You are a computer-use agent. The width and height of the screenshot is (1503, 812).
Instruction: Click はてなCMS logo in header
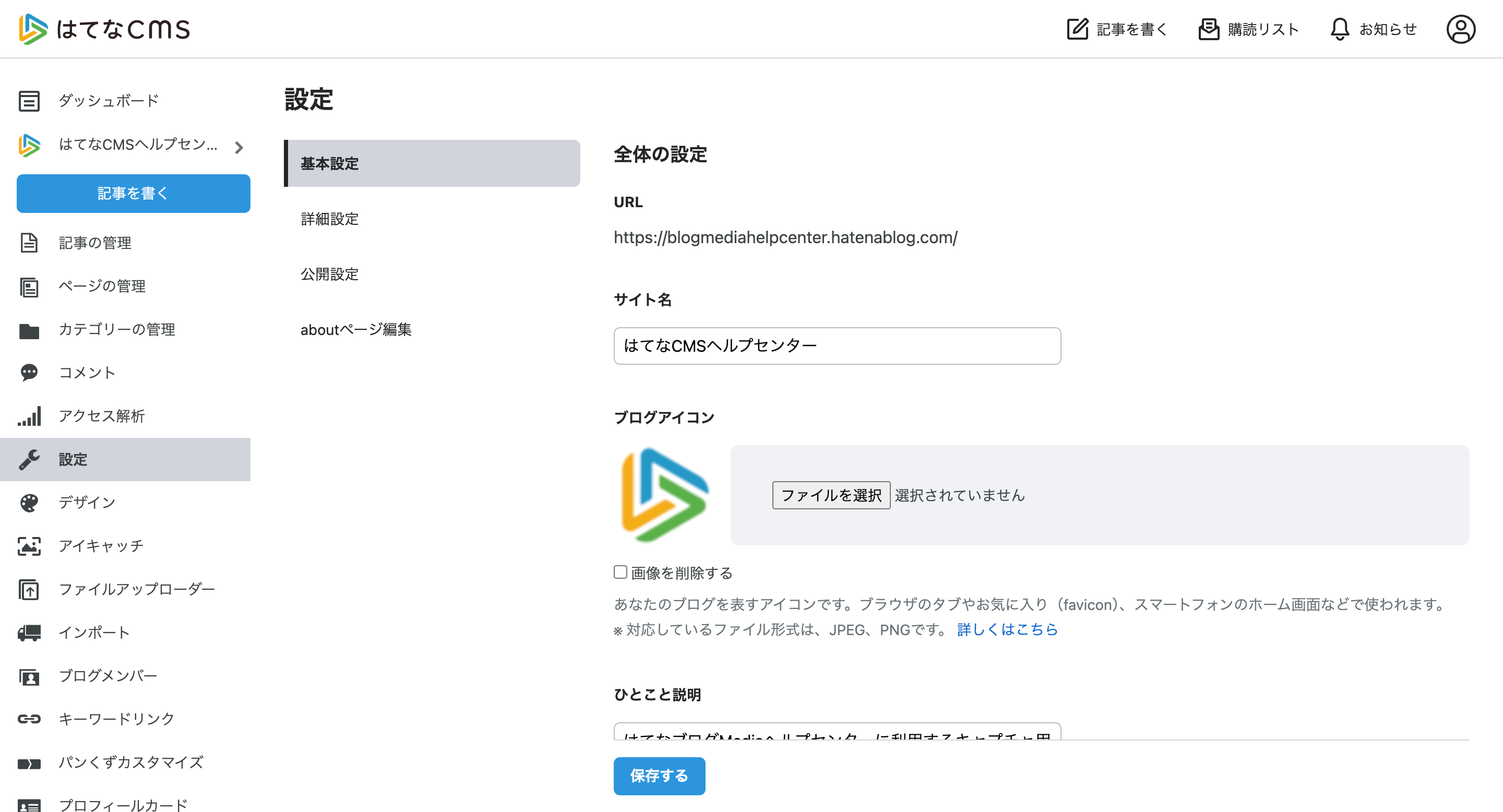click(104, 29)
